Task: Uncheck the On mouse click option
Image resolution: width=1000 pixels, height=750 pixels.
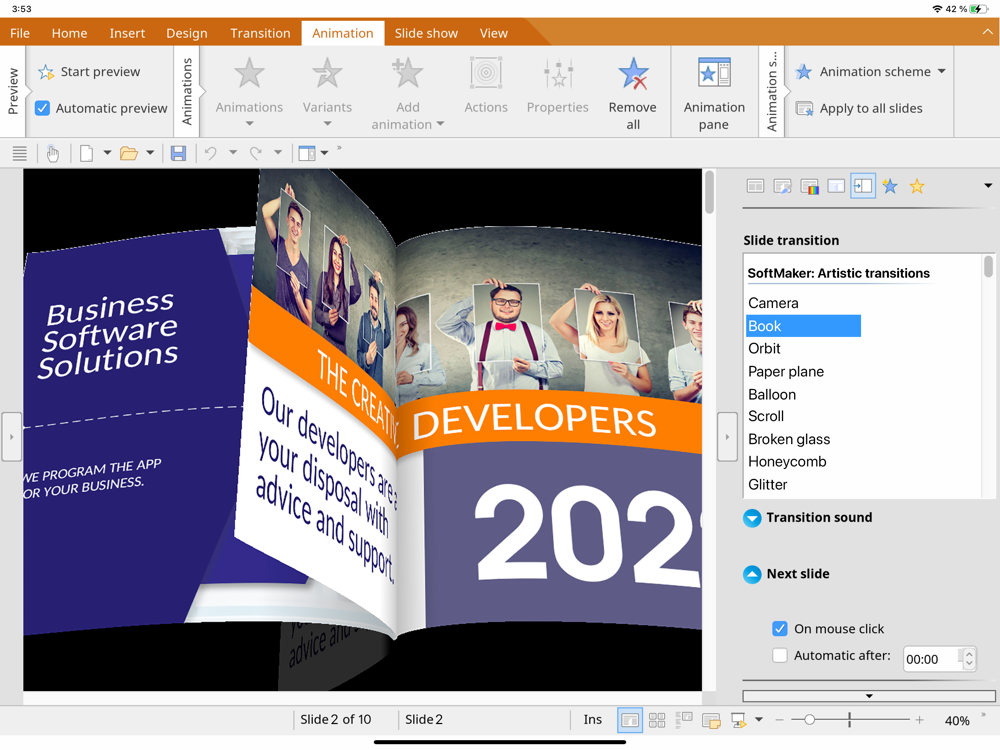Action: (x=780, y=629)
